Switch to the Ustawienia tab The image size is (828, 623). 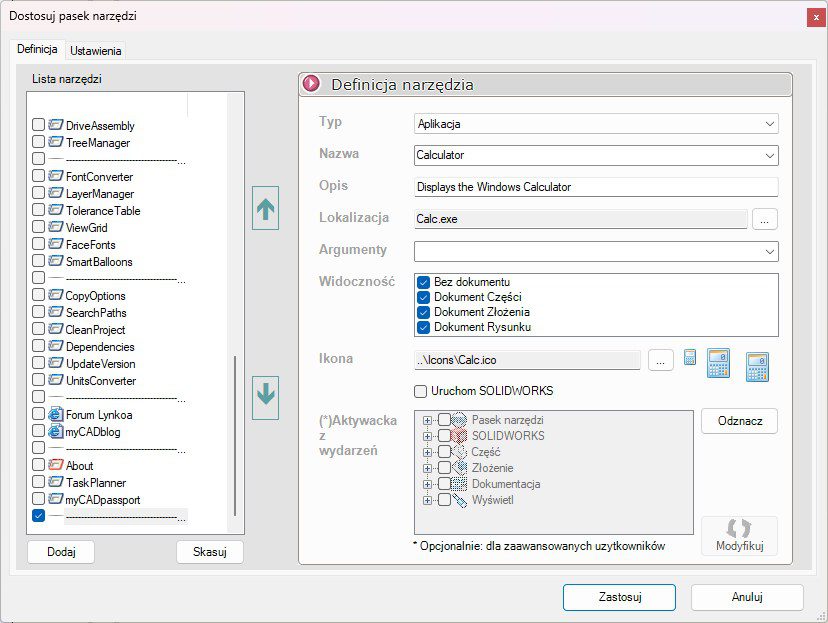(96, 51)
